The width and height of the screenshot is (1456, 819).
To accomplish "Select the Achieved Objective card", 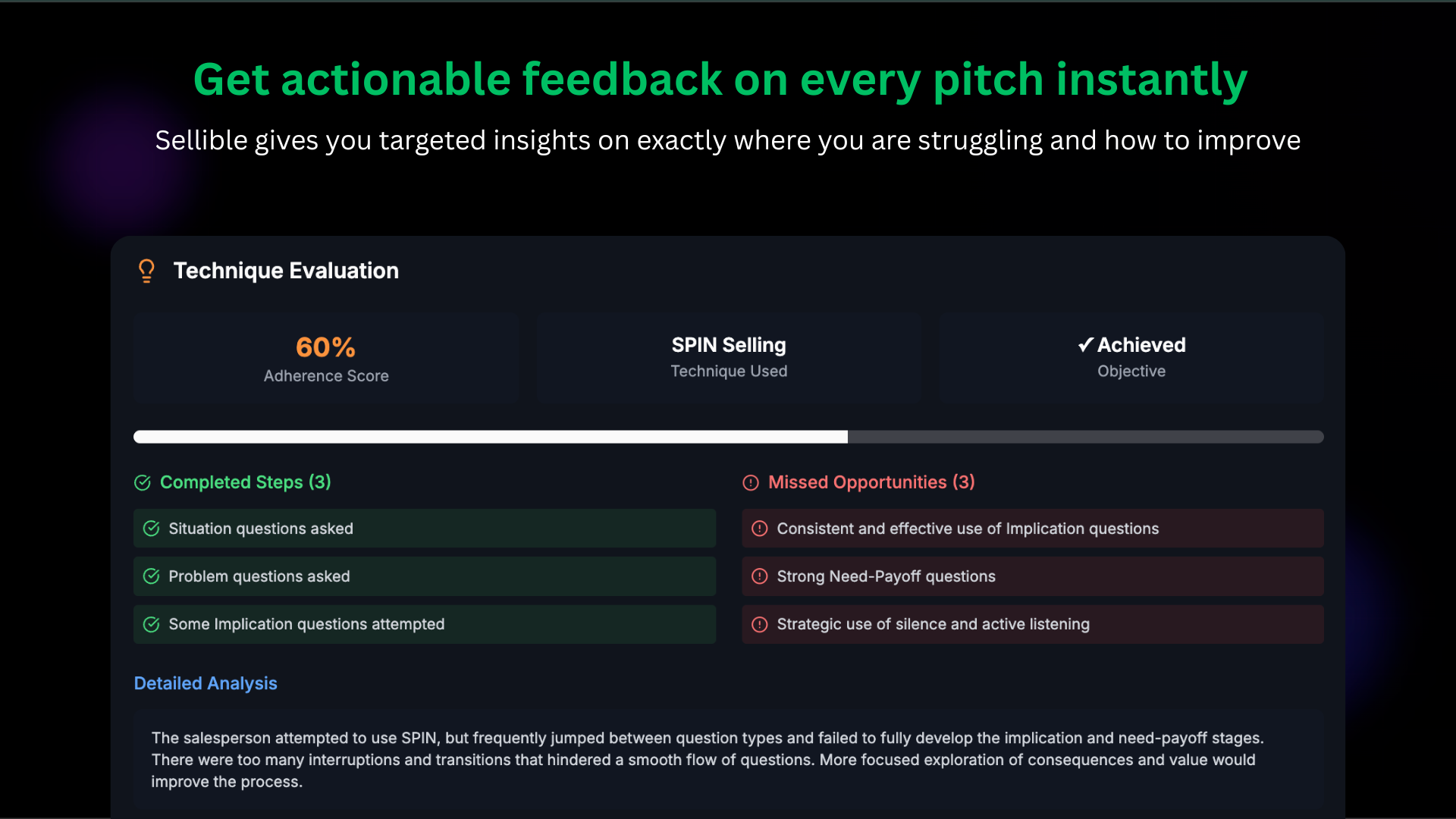I will click(1131, 358).
